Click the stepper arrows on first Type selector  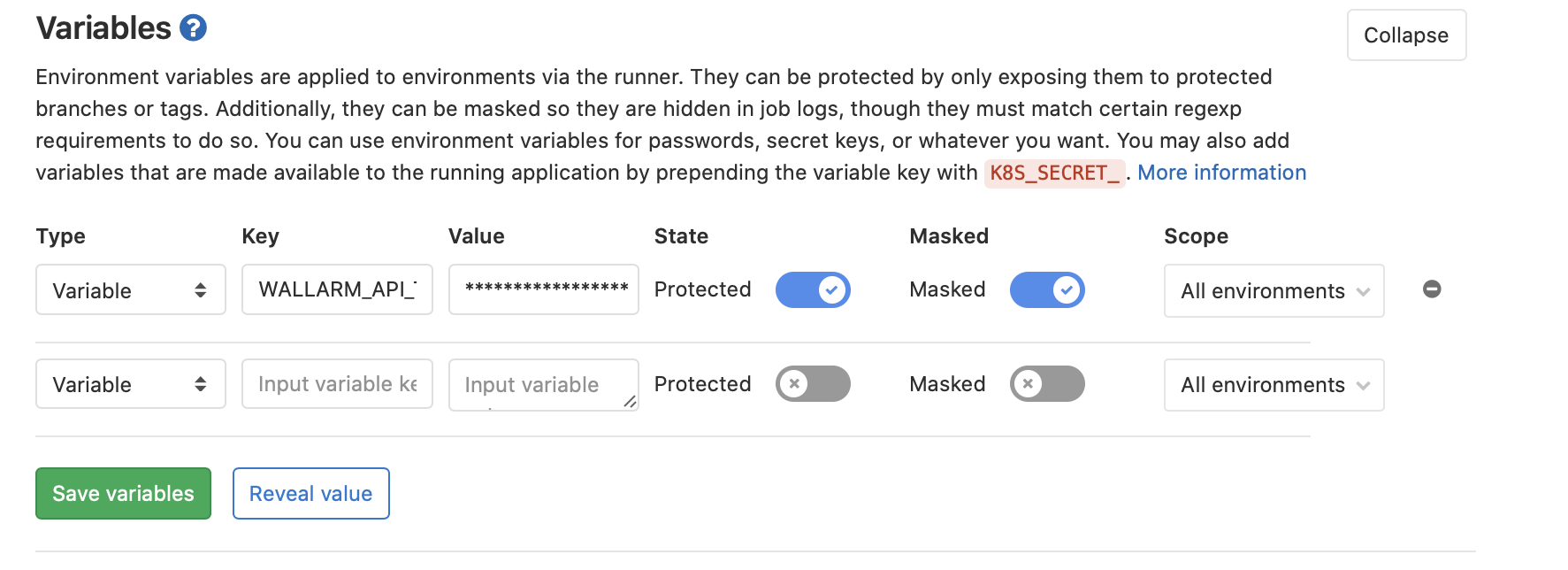(x=202, y=289)
